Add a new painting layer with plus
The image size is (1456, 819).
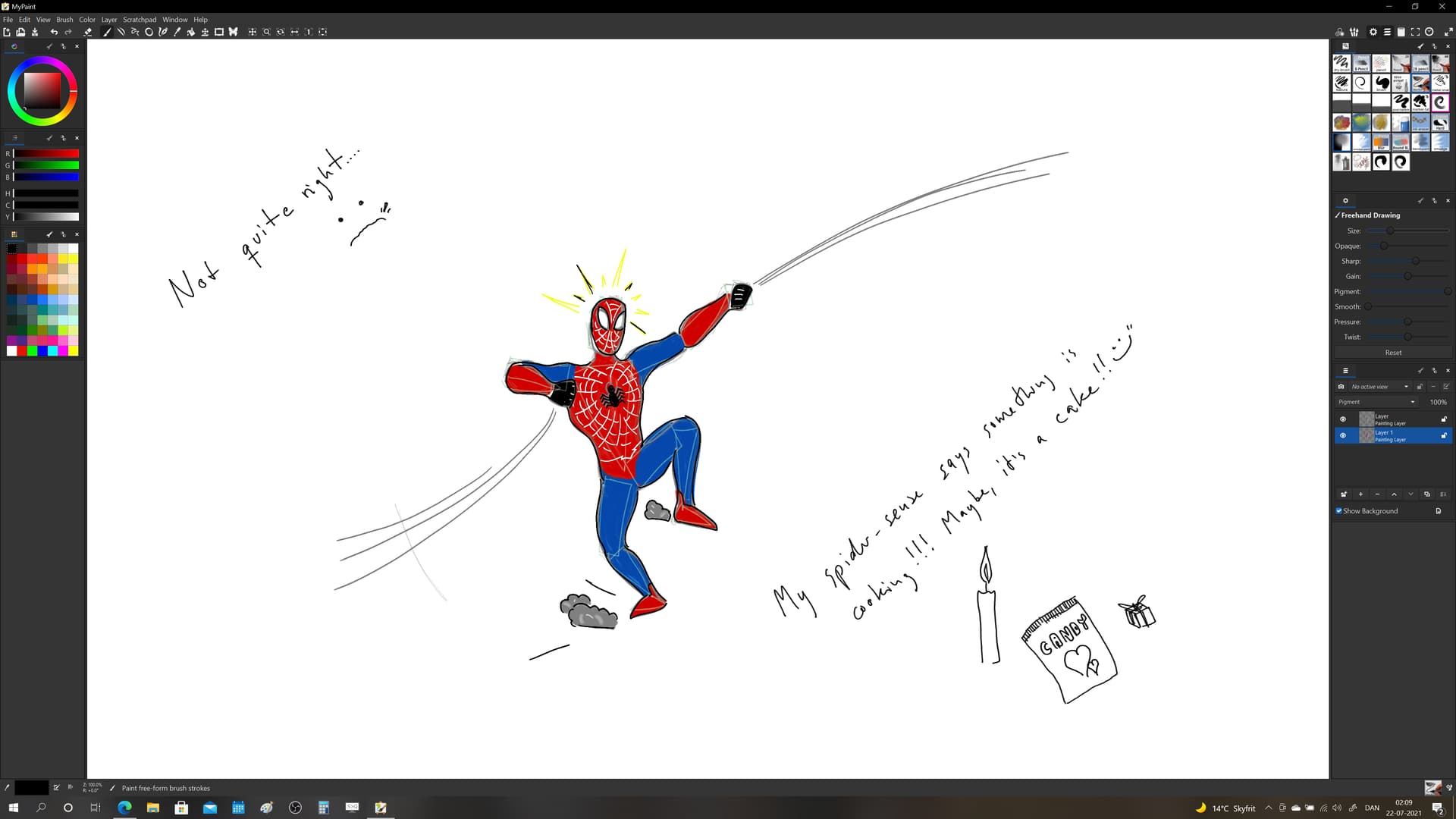coord(1360,494)
